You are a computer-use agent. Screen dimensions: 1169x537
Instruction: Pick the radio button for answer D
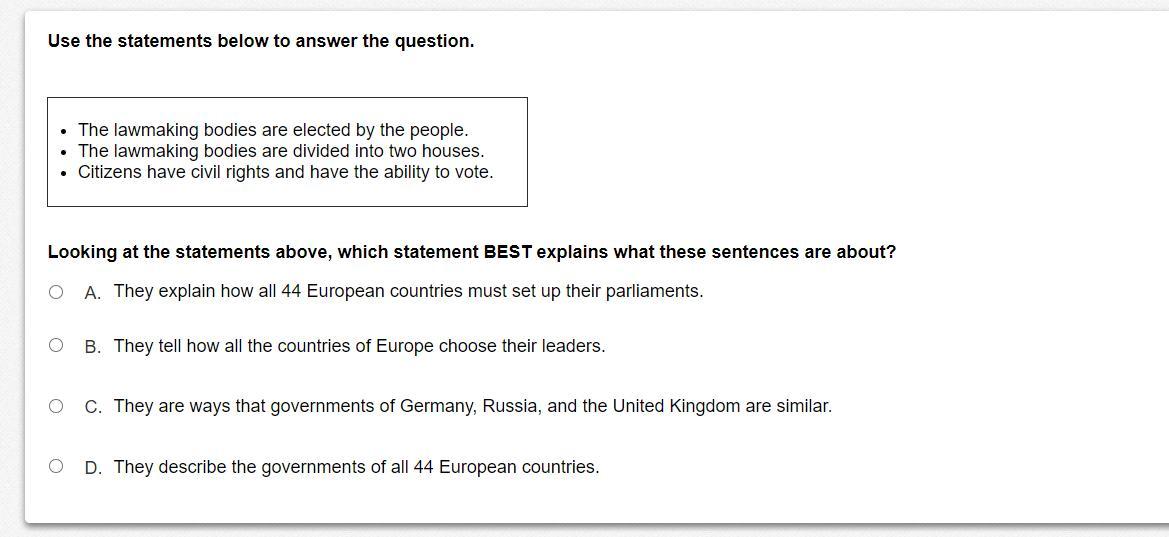click(x=56, y=466)
